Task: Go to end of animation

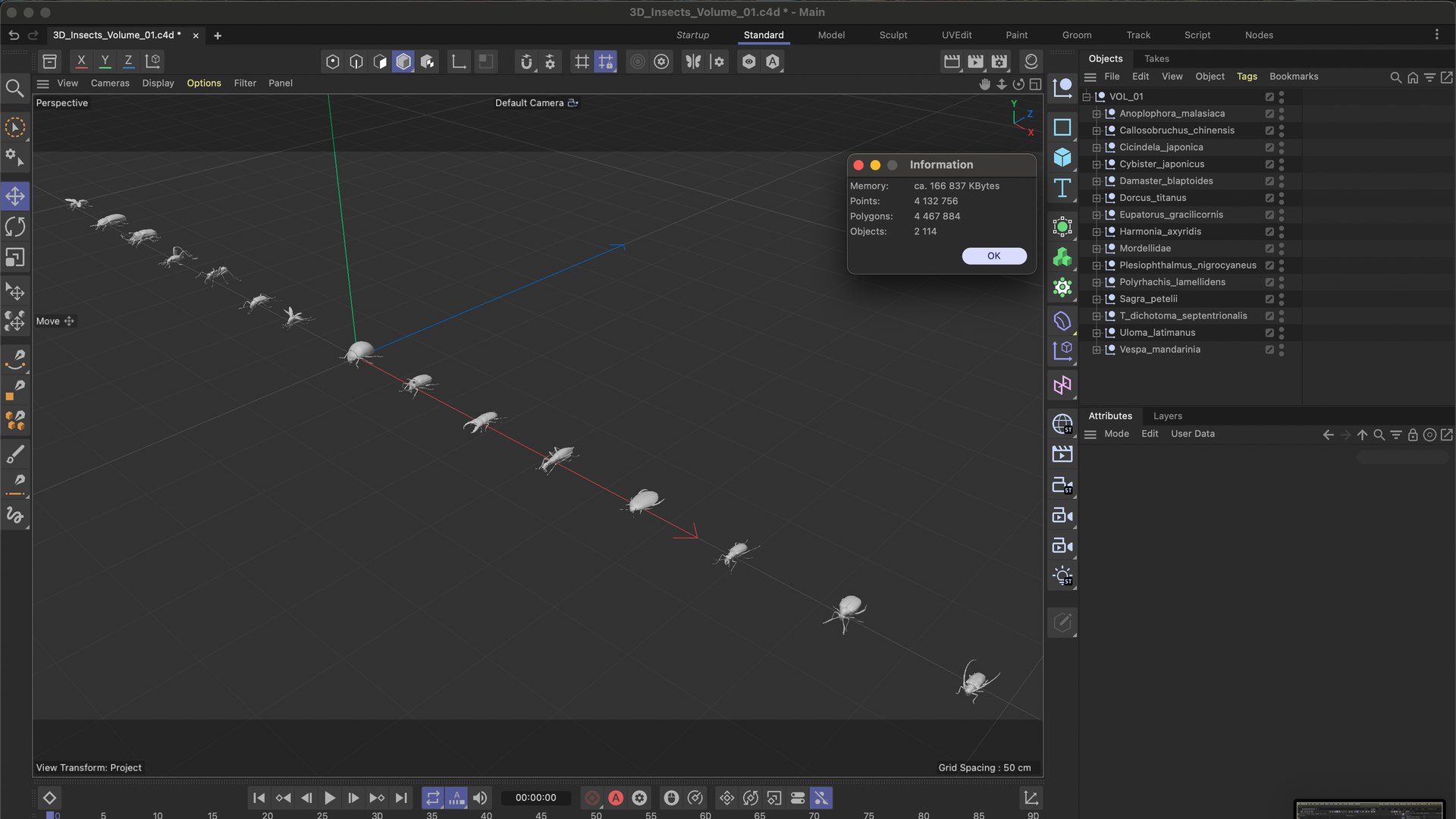Action: pos(401,798)
